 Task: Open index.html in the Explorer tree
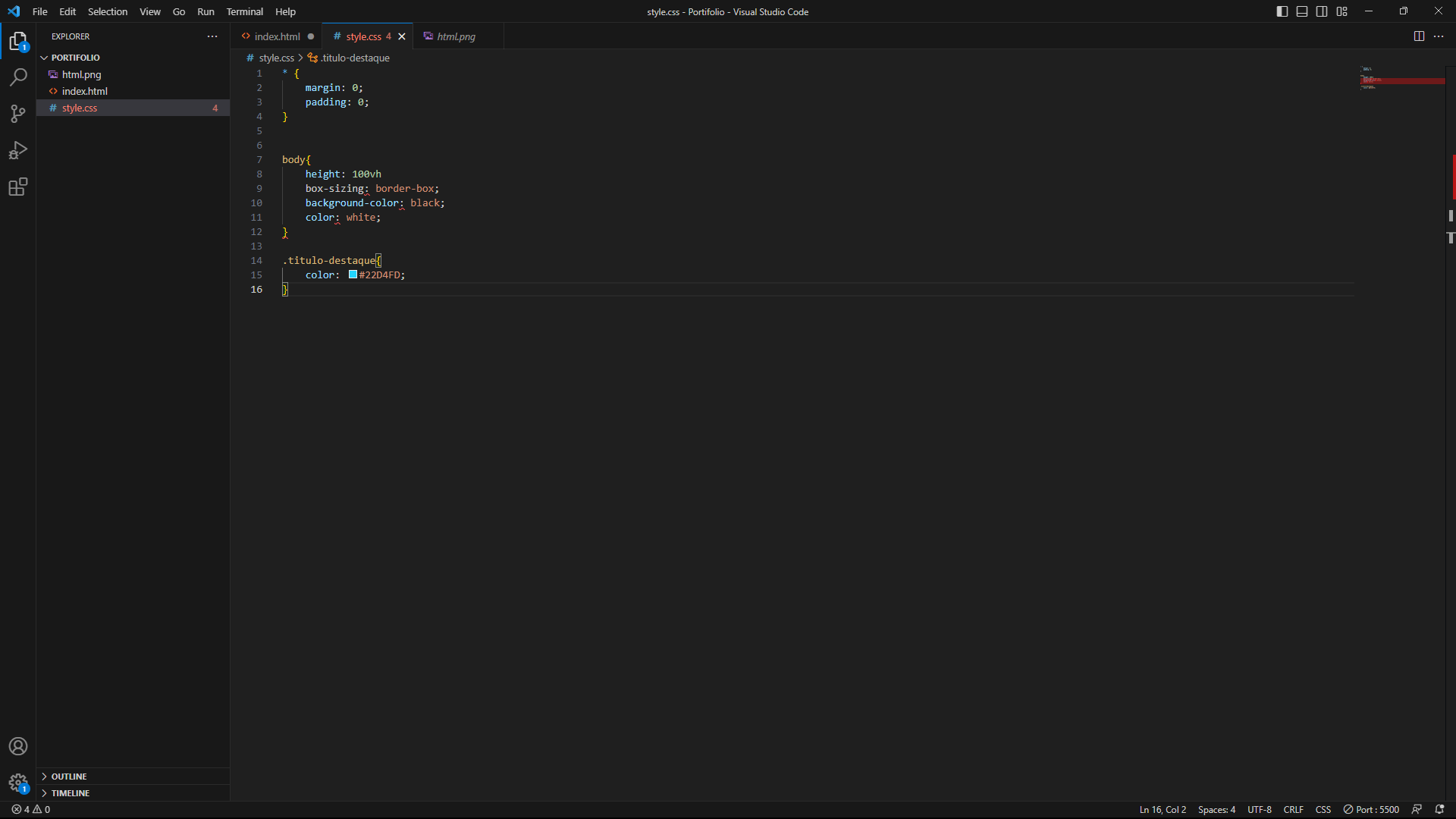point(133,91)
